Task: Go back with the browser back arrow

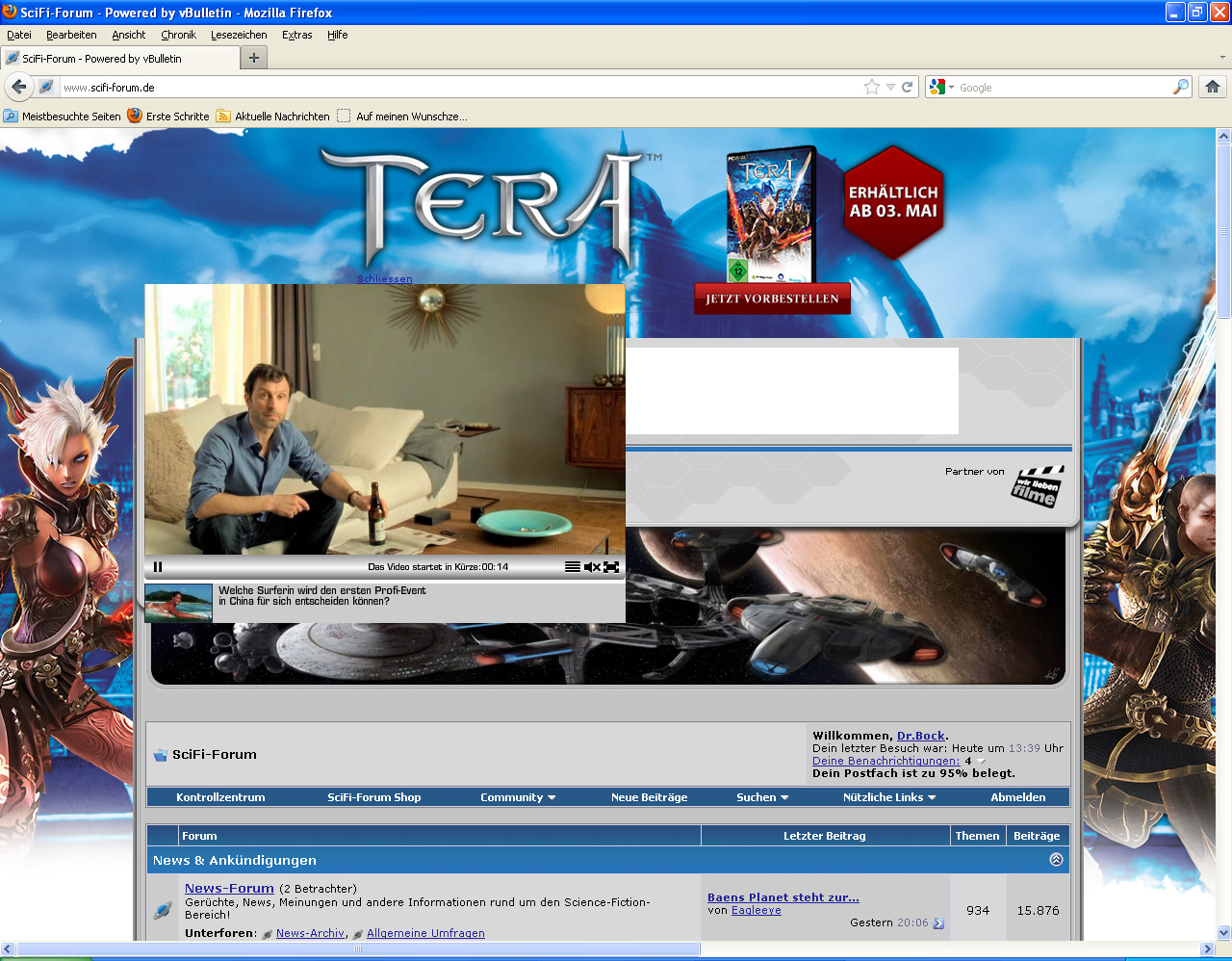Action: (x=18, y=87)
